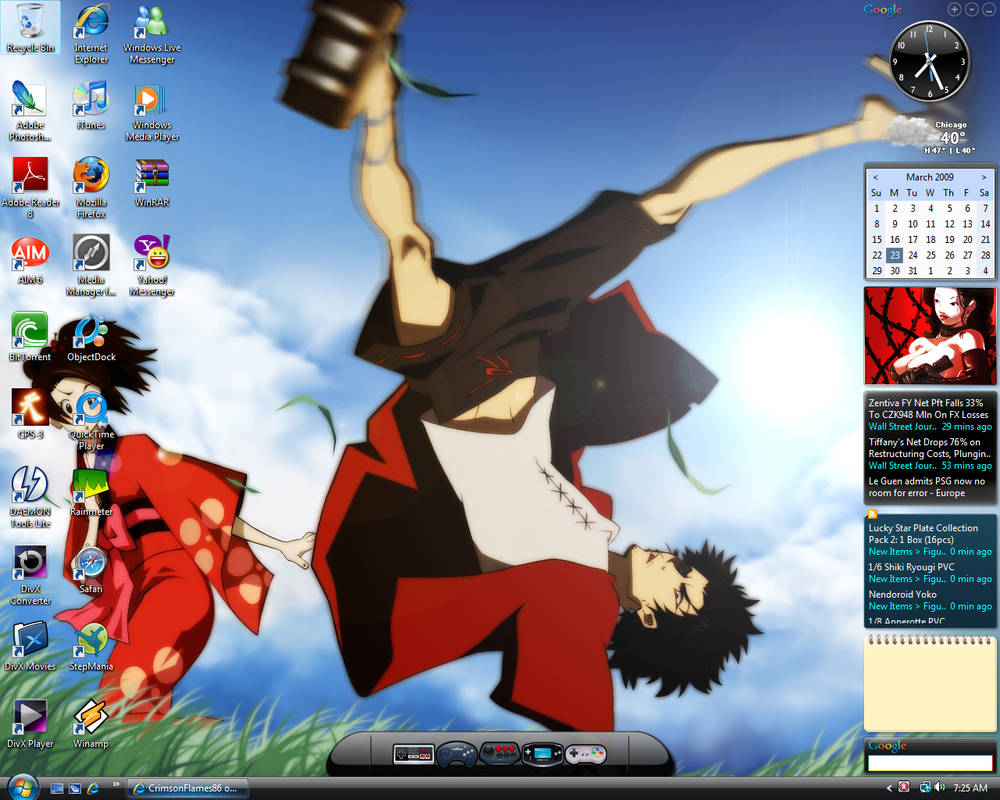Launch AIM 6 desktop shortcut
The height and width of the screenshot is (800, 1000).
[29, 260]
